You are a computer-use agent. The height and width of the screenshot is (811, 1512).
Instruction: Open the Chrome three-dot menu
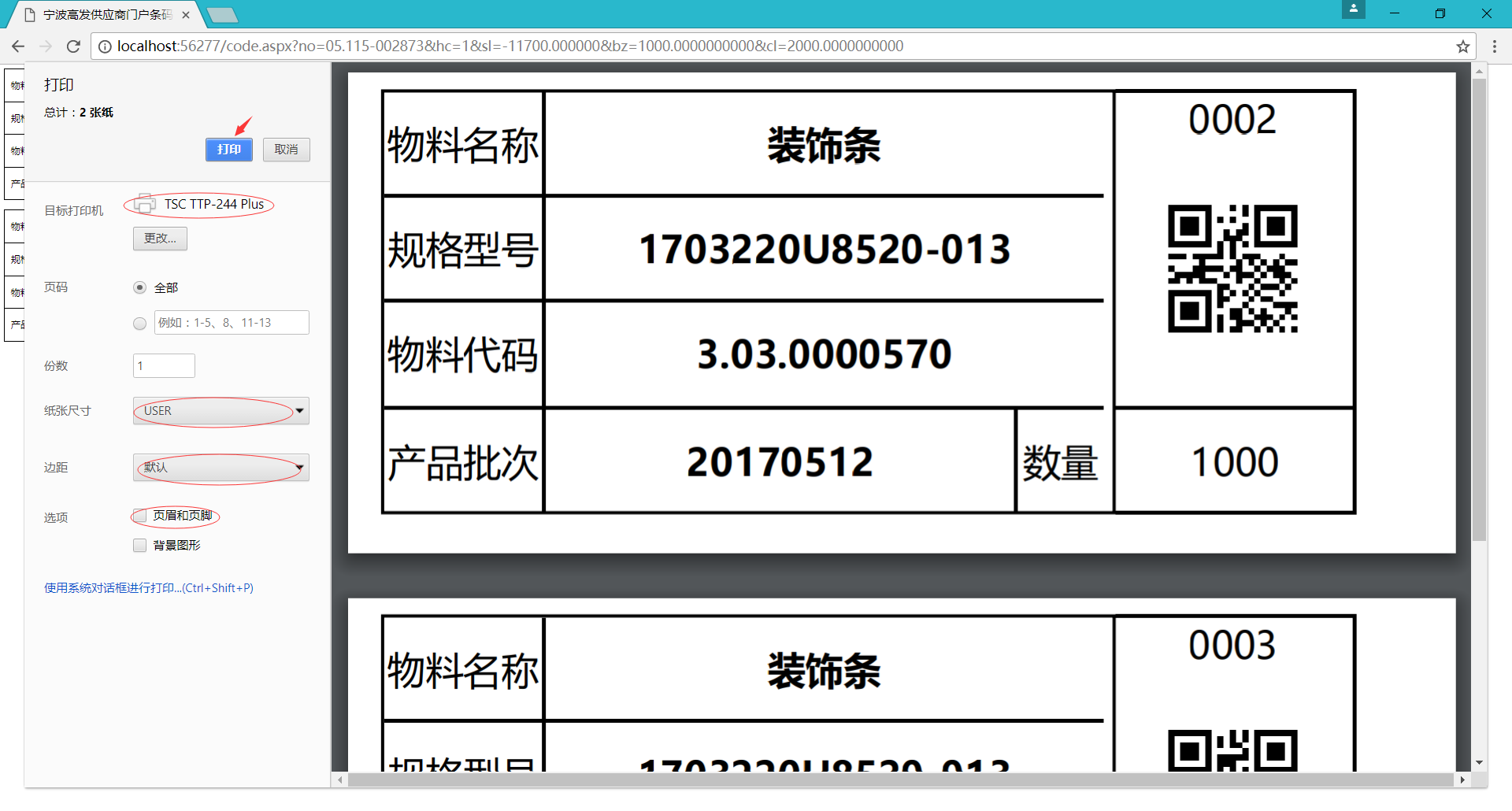pos(1494,46)
